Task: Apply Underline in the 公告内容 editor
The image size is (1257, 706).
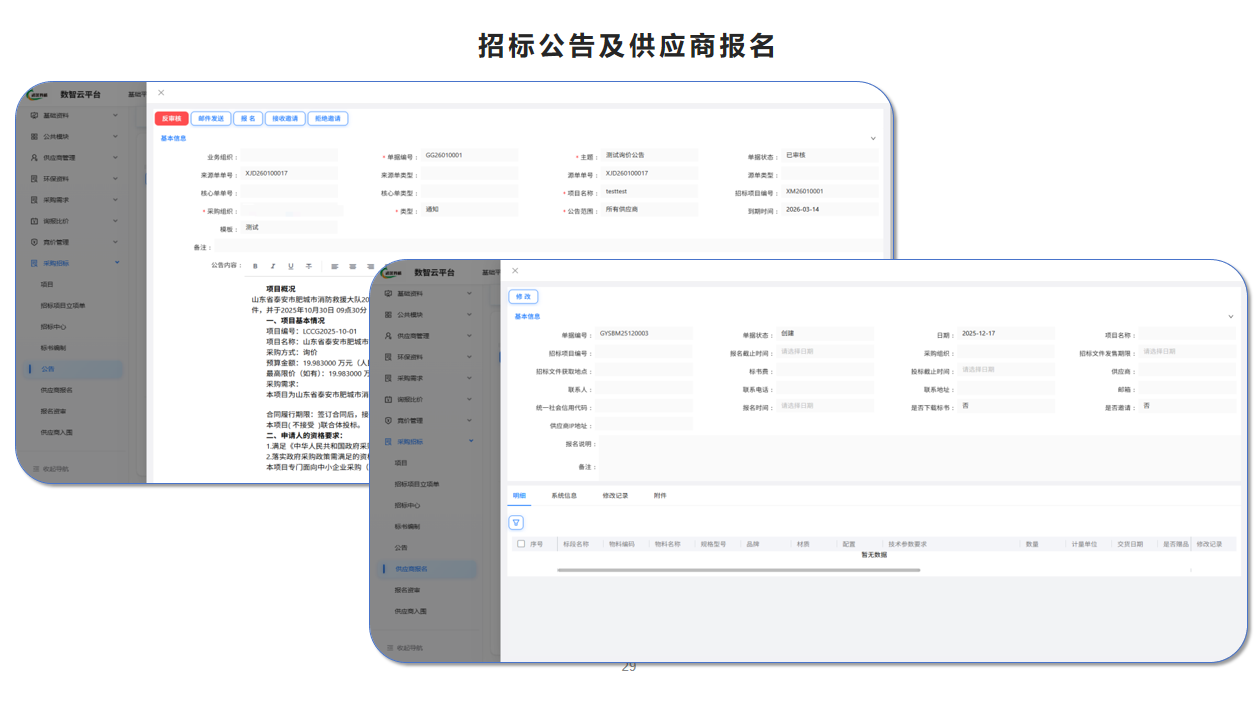Action: tap(291, 266)
